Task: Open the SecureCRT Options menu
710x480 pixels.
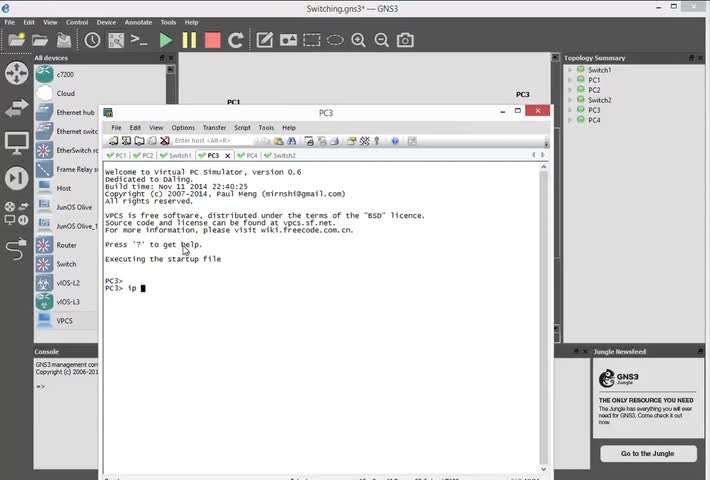Action: point(183,128)
